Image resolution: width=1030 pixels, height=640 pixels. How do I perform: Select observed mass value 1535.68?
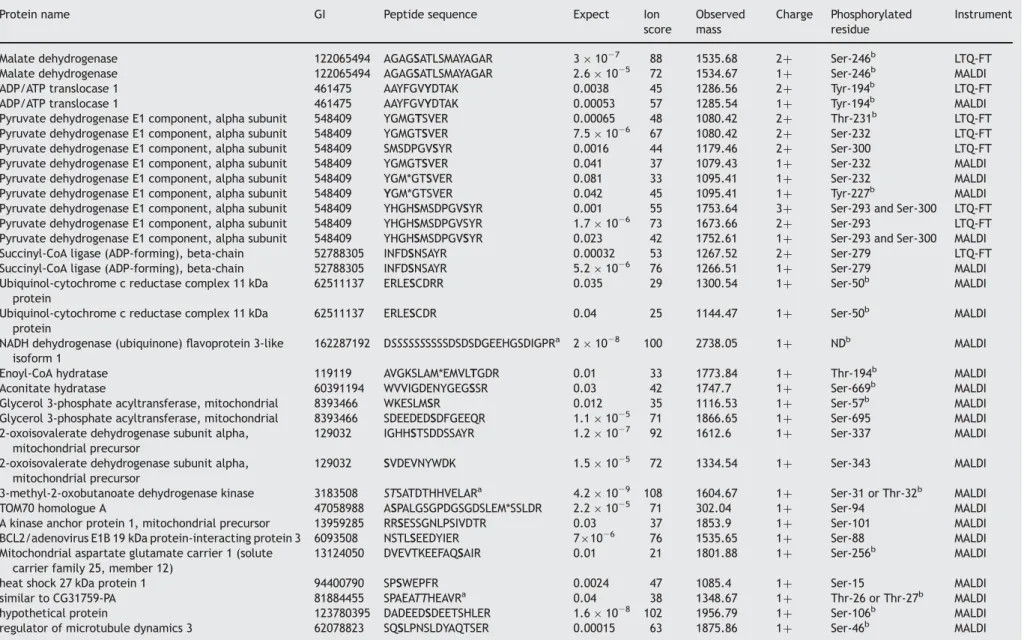pos(716,58)
